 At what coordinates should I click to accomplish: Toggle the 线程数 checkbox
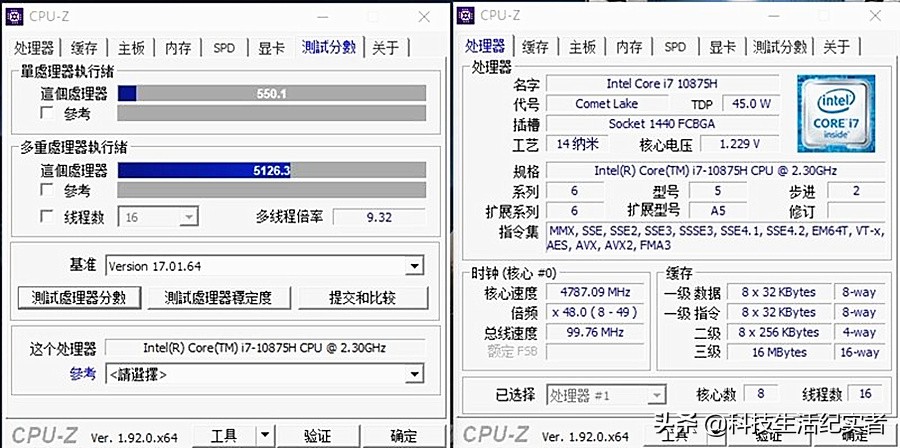pyautogui.click(x=48, y=216)
